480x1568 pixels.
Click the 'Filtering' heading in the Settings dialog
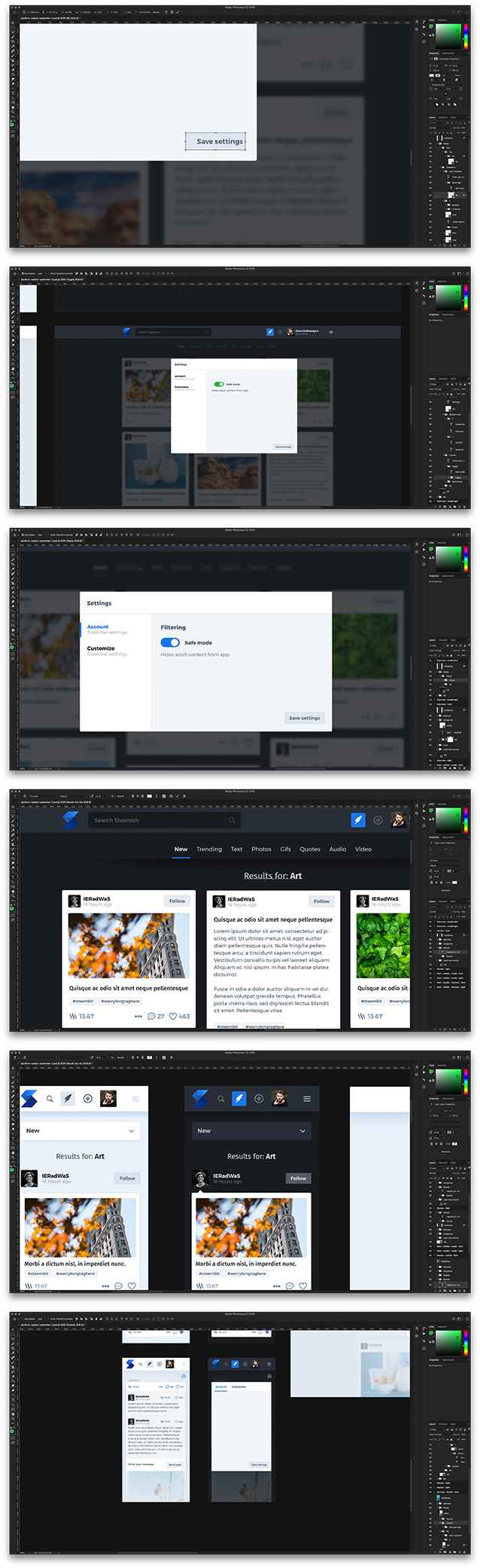pyautogui.click(x=173, y=627)
